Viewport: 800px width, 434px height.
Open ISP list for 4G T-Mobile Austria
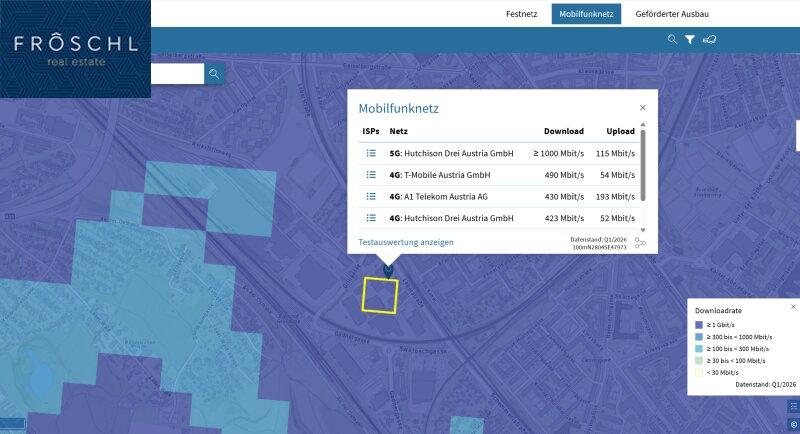pos(371,174)
